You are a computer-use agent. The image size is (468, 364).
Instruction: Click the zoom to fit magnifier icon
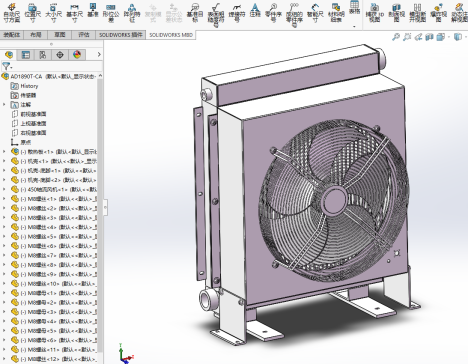(396, 37)
